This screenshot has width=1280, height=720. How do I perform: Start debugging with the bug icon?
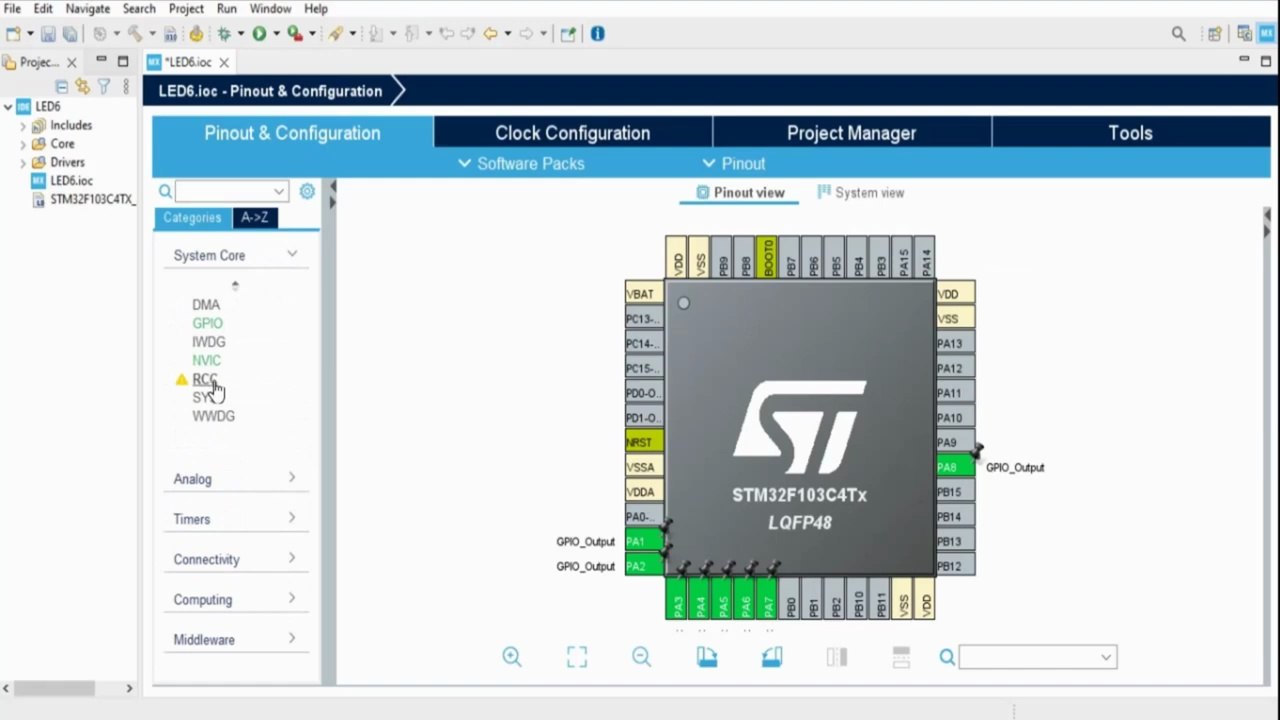[x=224, y=34]
